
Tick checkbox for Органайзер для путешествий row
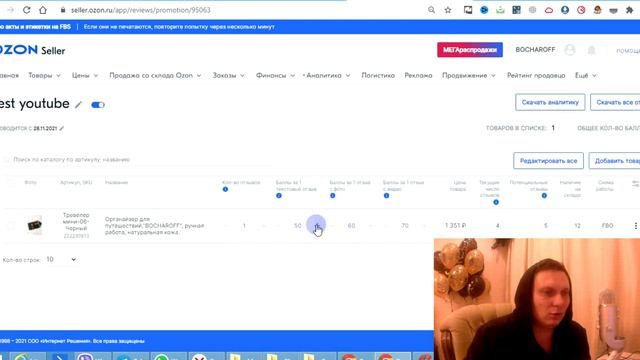coord(11,225)
